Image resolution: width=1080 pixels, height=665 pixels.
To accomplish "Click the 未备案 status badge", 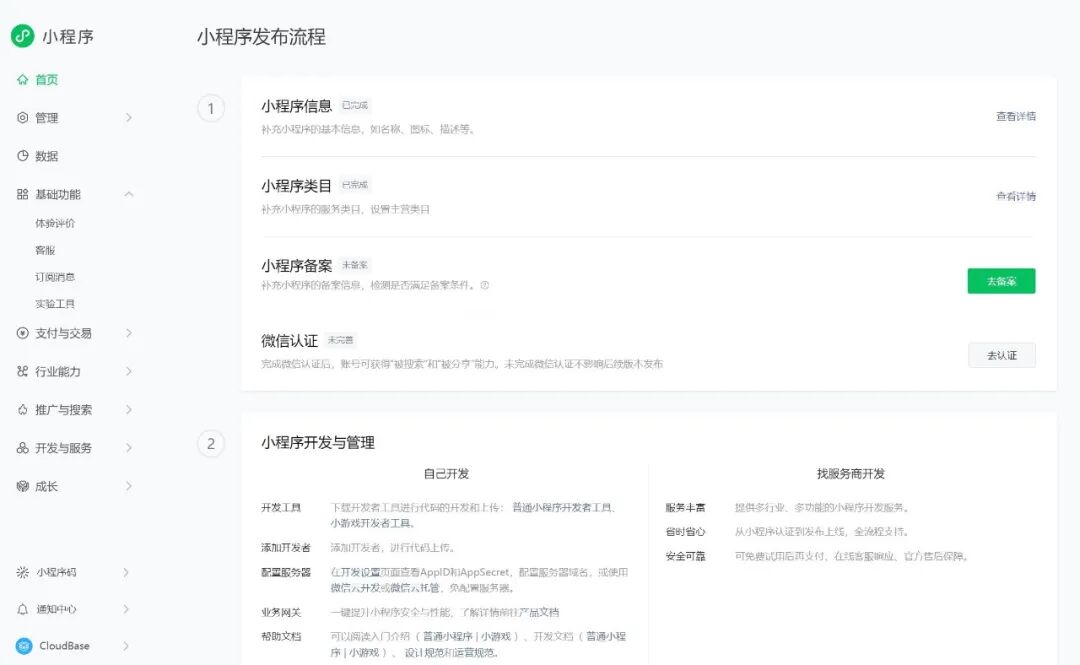I will 355,265.
